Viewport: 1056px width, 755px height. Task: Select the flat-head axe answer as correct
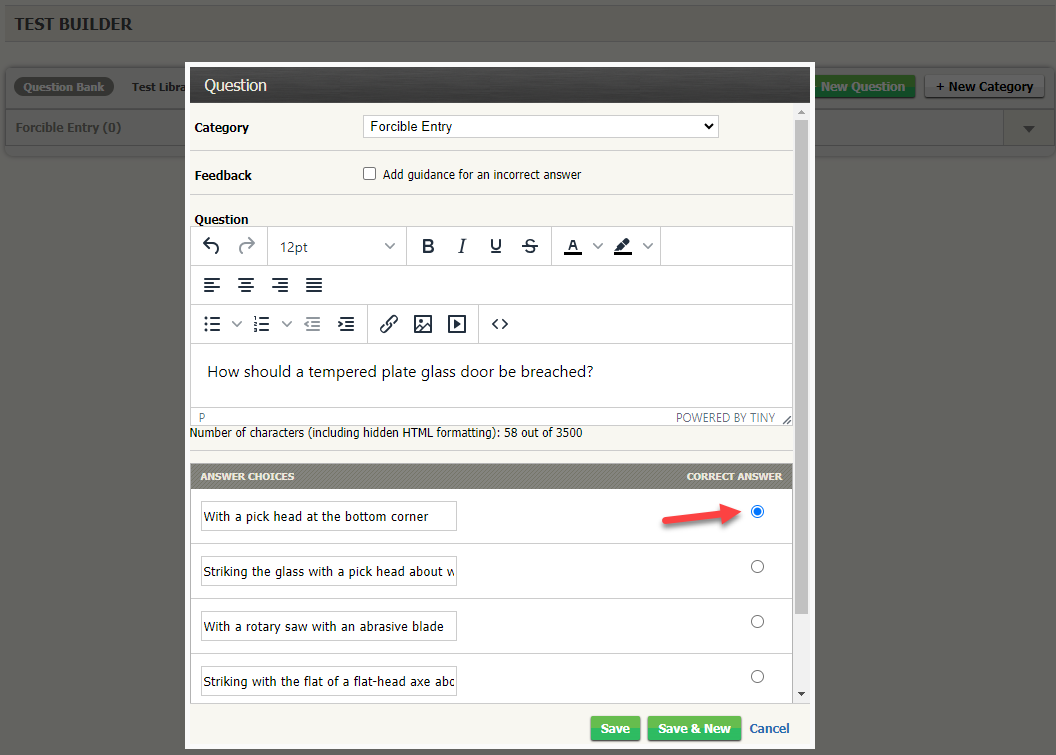click(x=757, y=676)
